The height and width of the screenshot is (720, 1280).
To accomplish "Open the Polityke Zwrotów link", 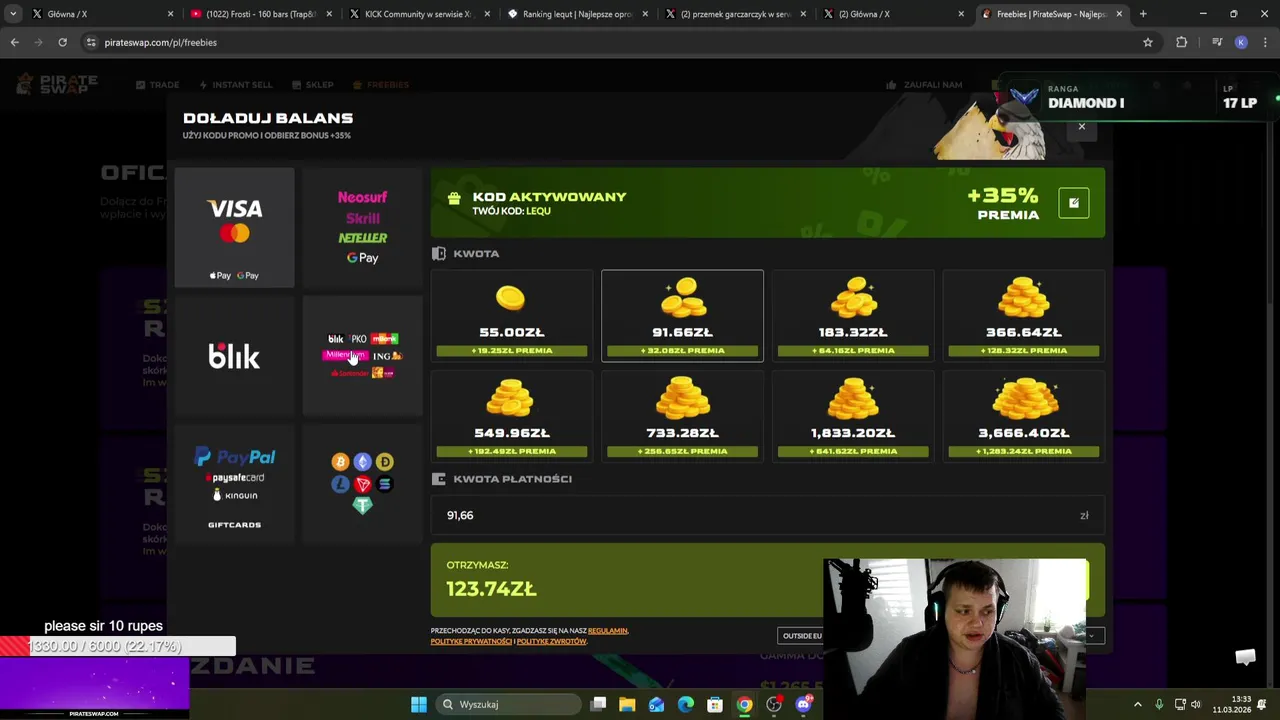I will (551, 641).
